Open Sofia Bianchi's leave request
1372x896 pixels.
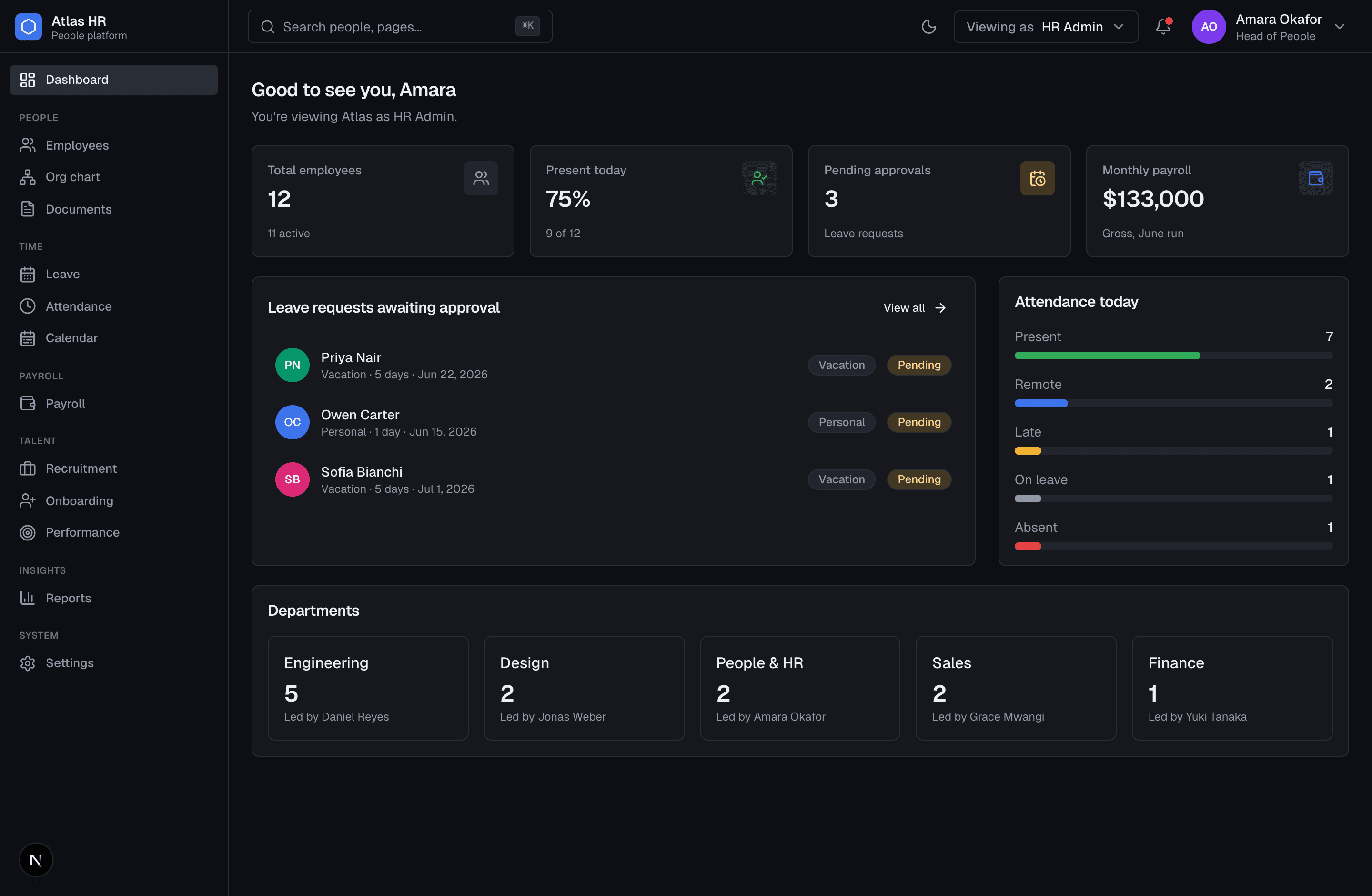(x=613, y=479)
